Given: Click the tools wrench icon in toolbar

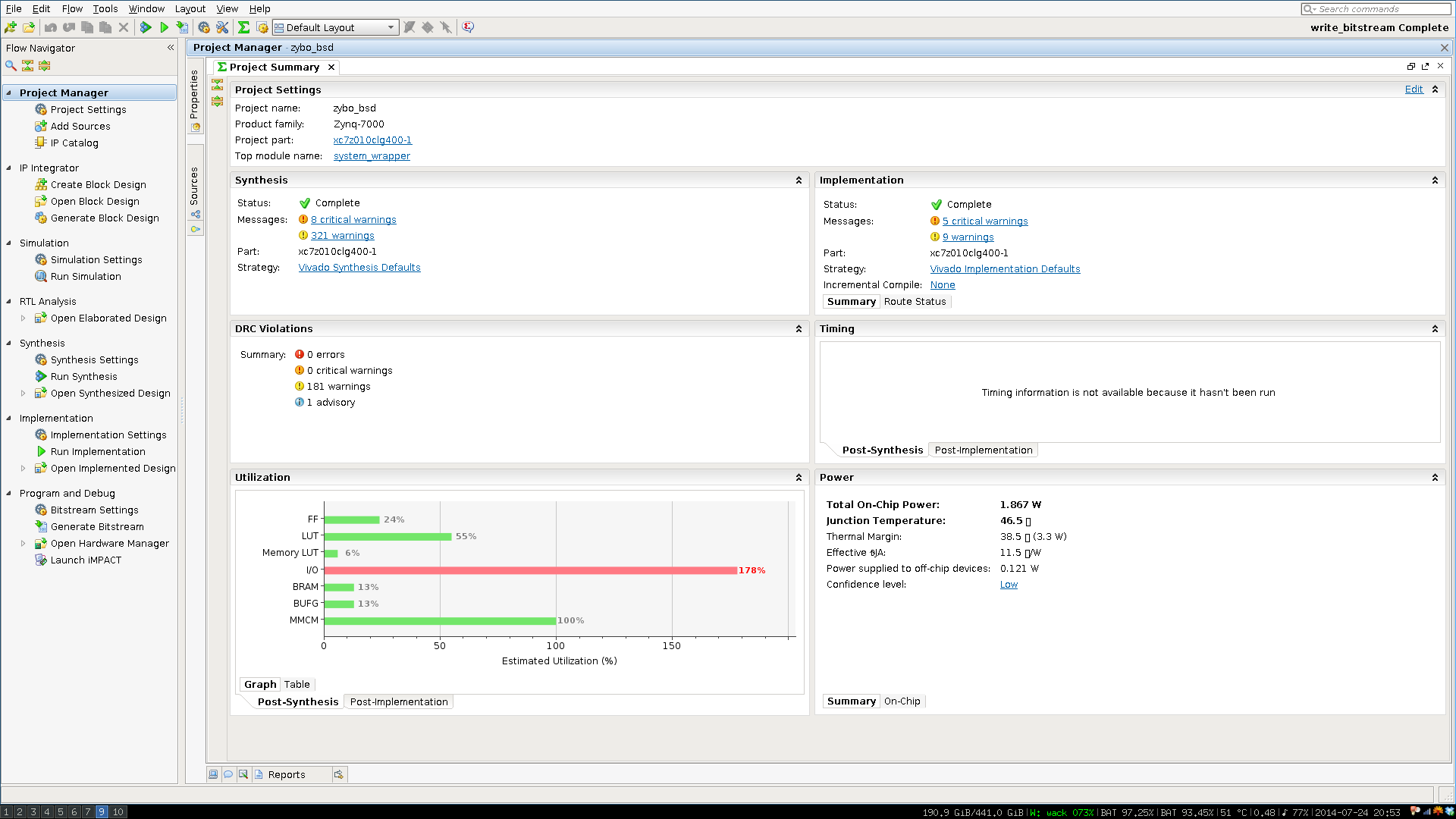Looking at the screenshot, I should [222, 27].
